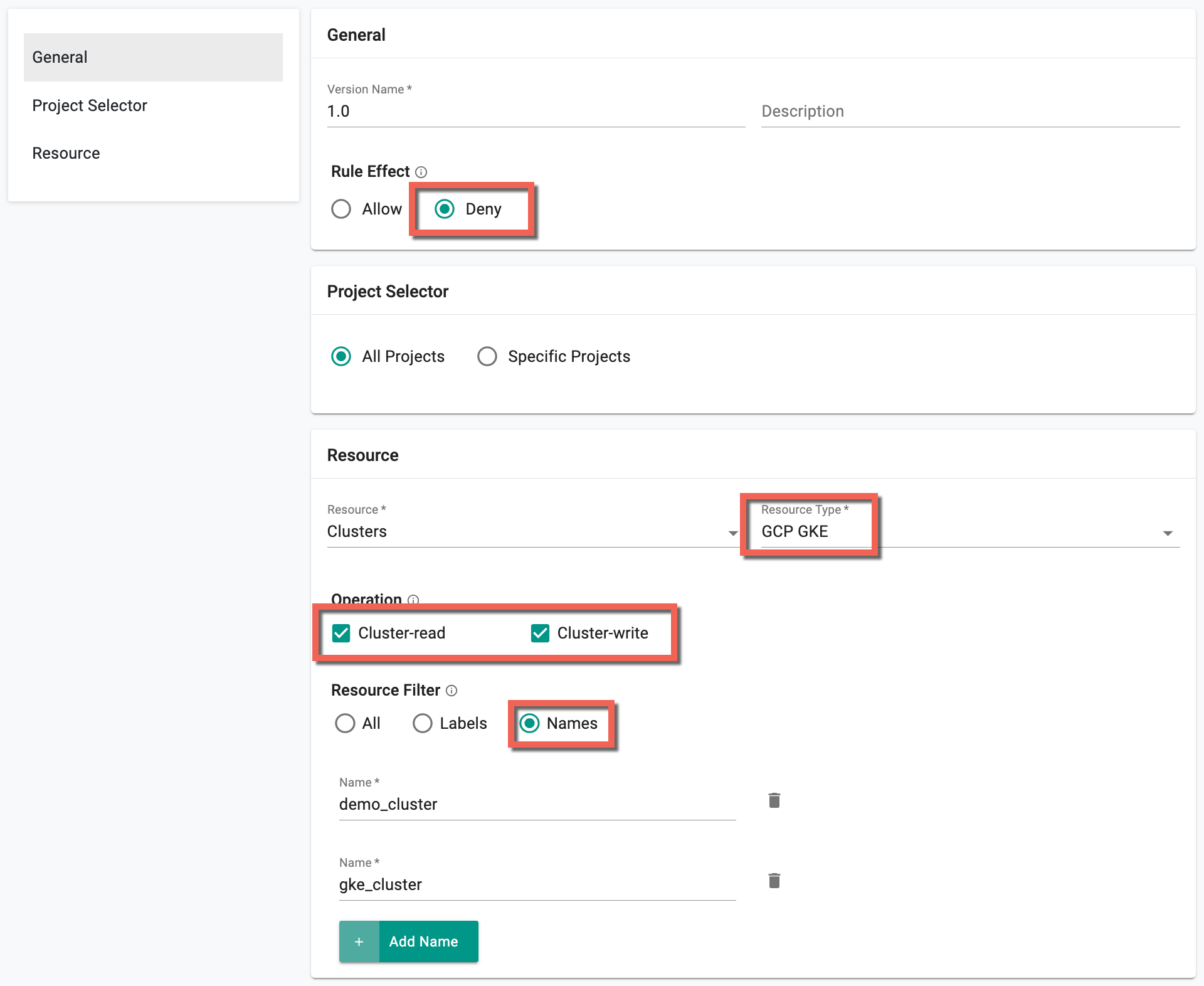1204x986 pixels.
Task: Switch to the Resource navigation tab
Action: coord(67,153)
